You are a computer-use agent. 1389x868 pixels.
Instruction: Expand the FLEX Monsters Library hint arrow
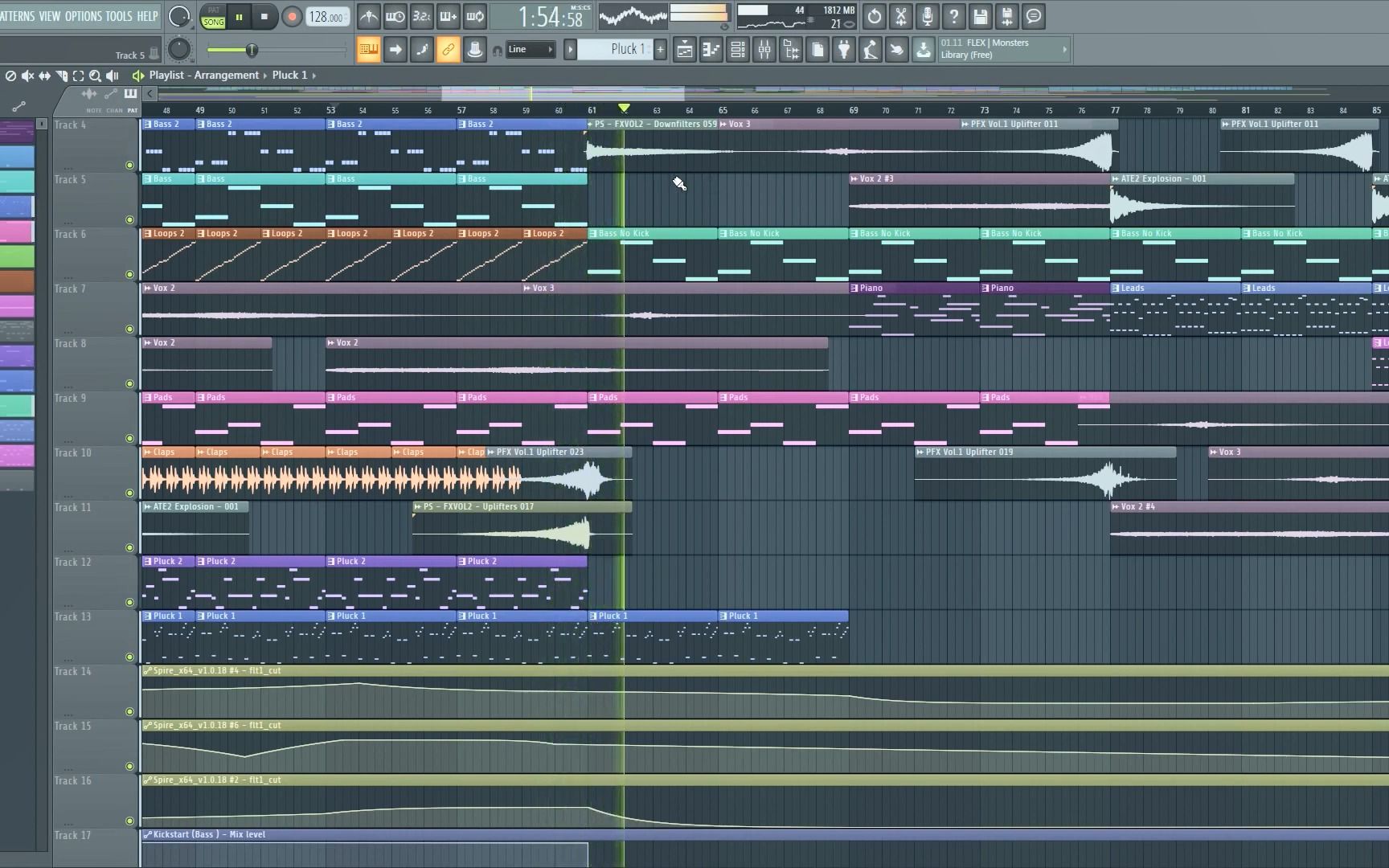pyautogui.click(x=1065, y=50)
